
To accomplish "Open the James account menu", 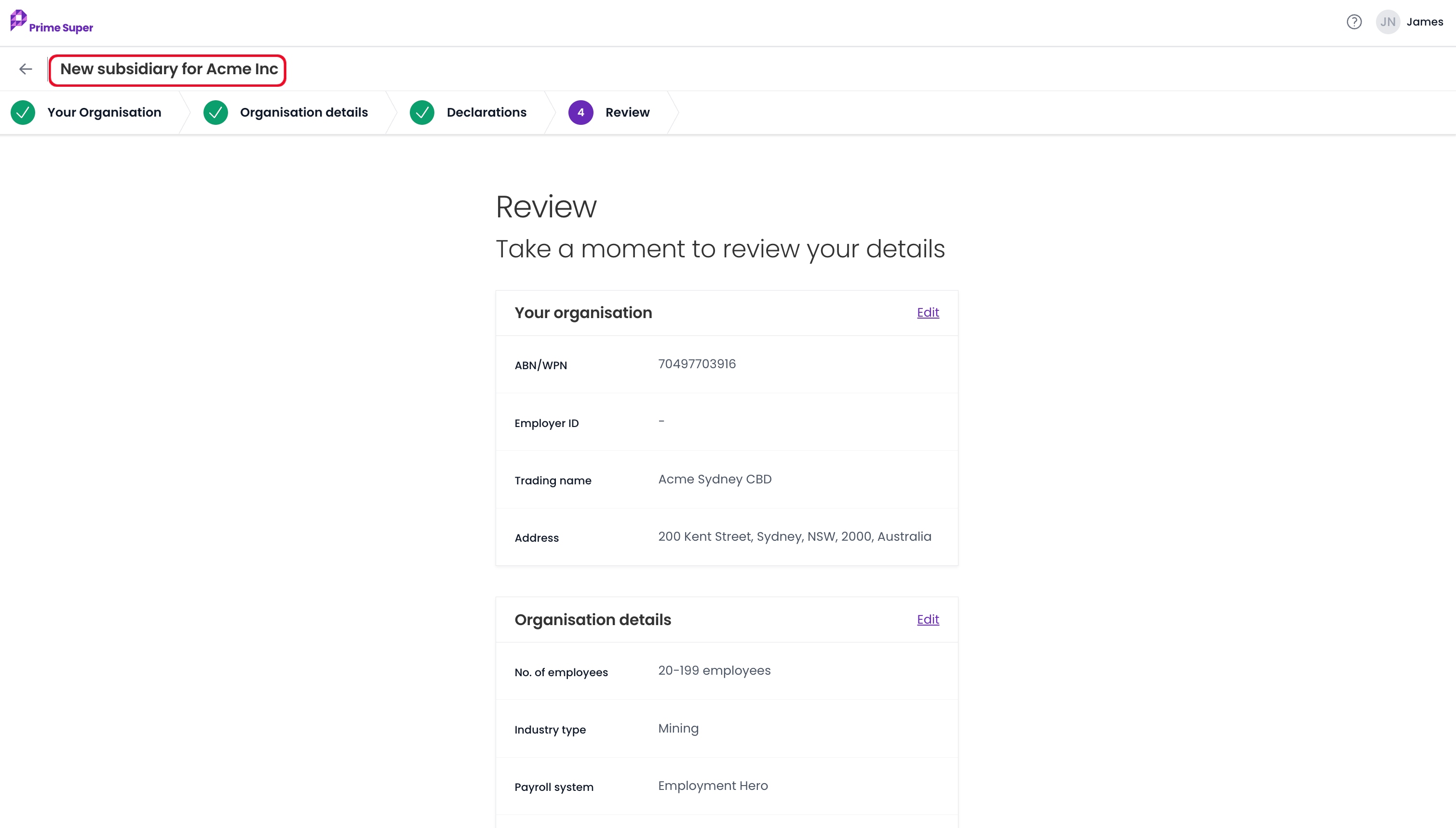I will coord(1425,22).
